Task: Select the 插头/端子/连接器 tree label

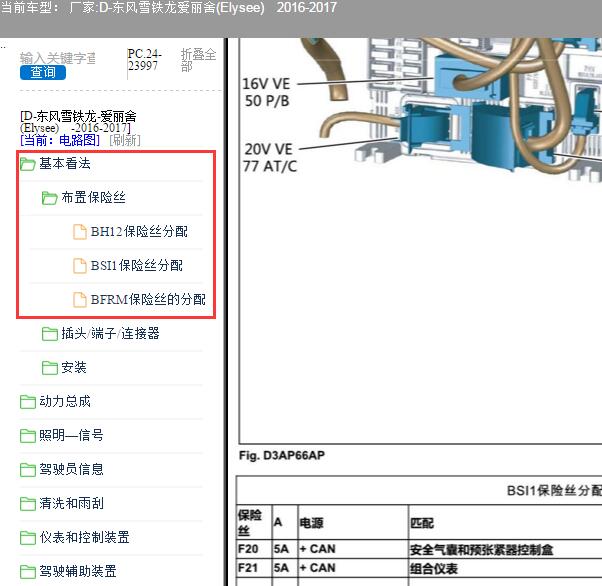Action: click(x=110, y=333)
